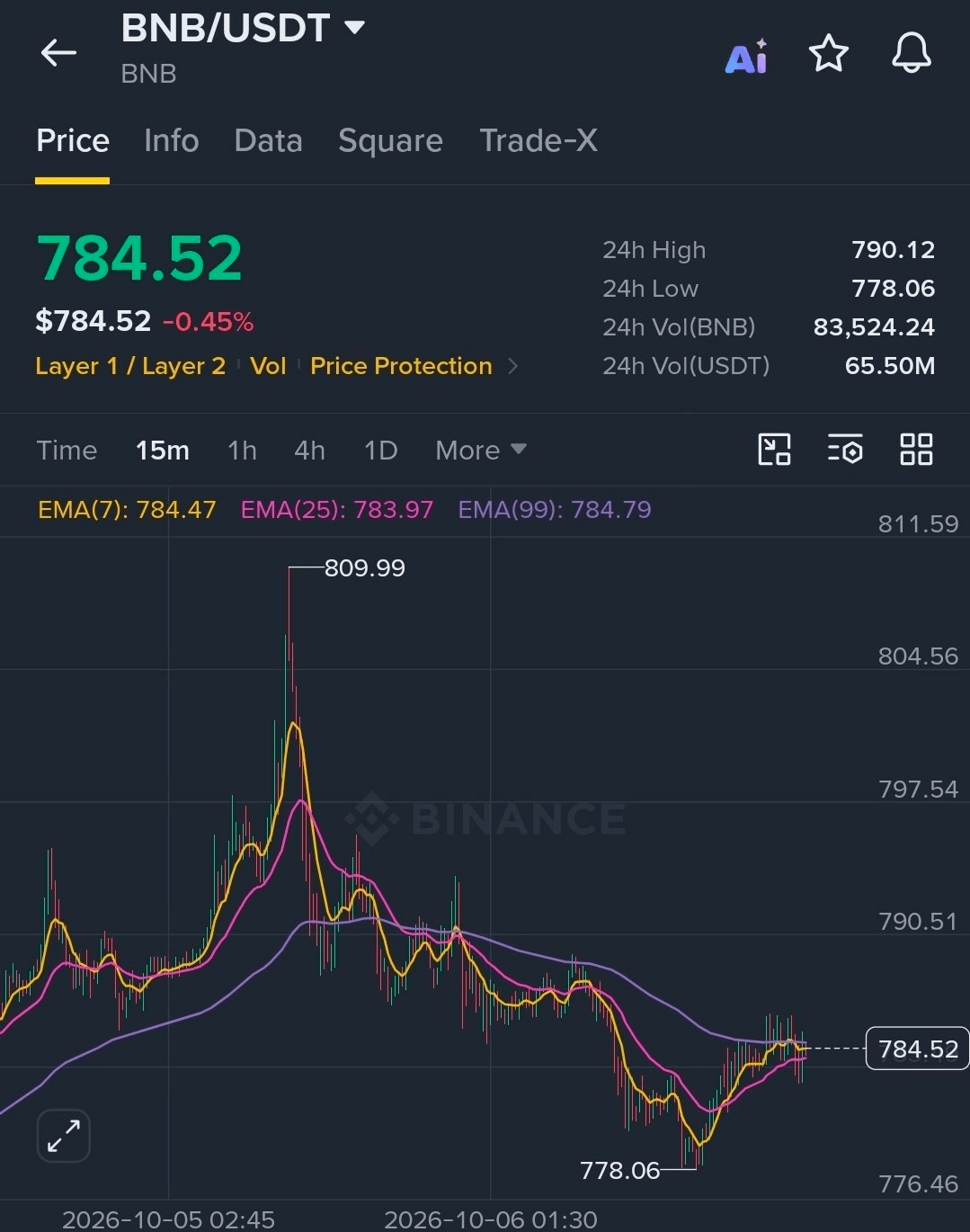
Task: Tap the 2026-10-06 01:30 time axis label
Action: [x=491, y=1219]
